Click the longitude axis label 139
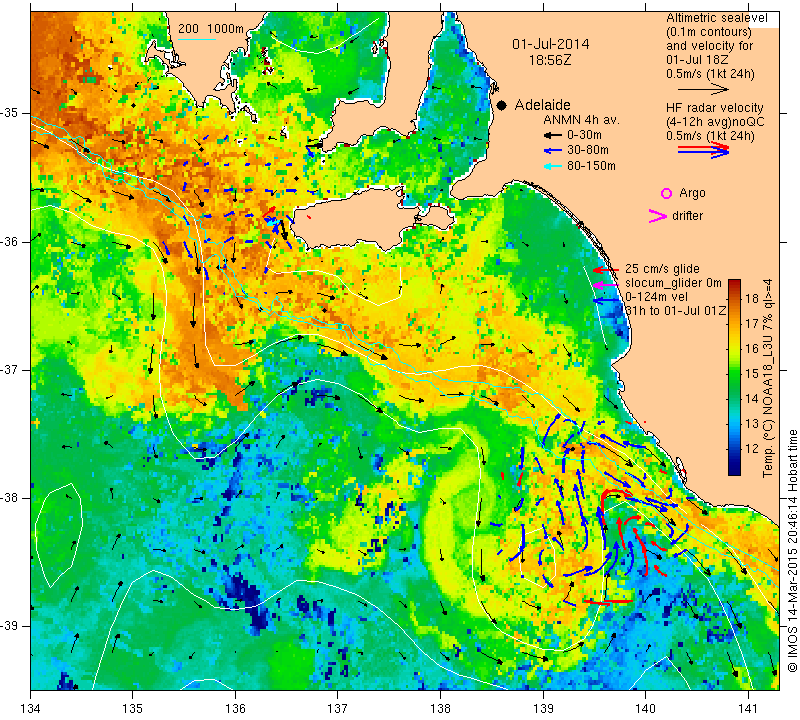 [543, 709]
